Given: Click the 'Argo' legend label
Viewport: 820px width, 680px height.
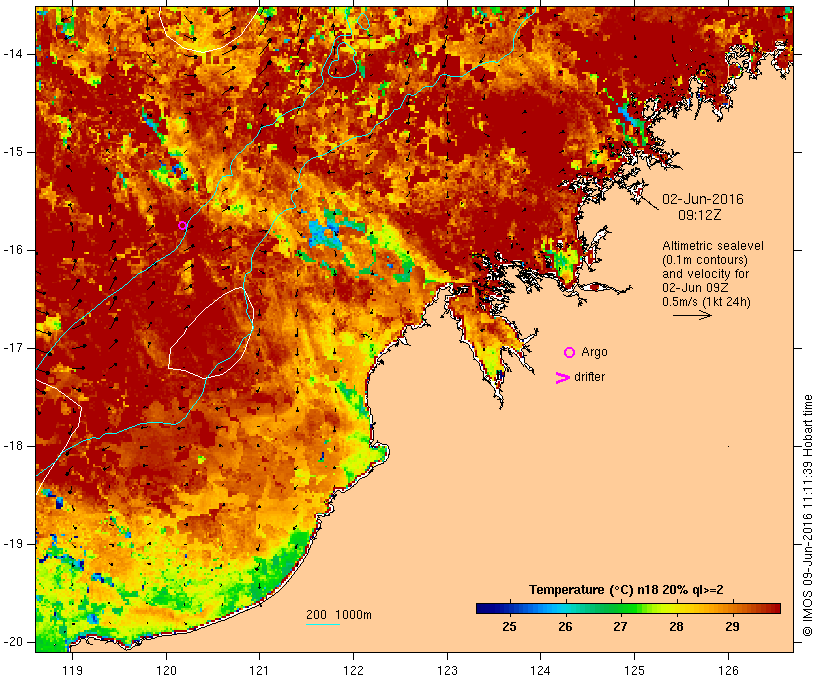Looking at the screenshot, I should point(595,353).
